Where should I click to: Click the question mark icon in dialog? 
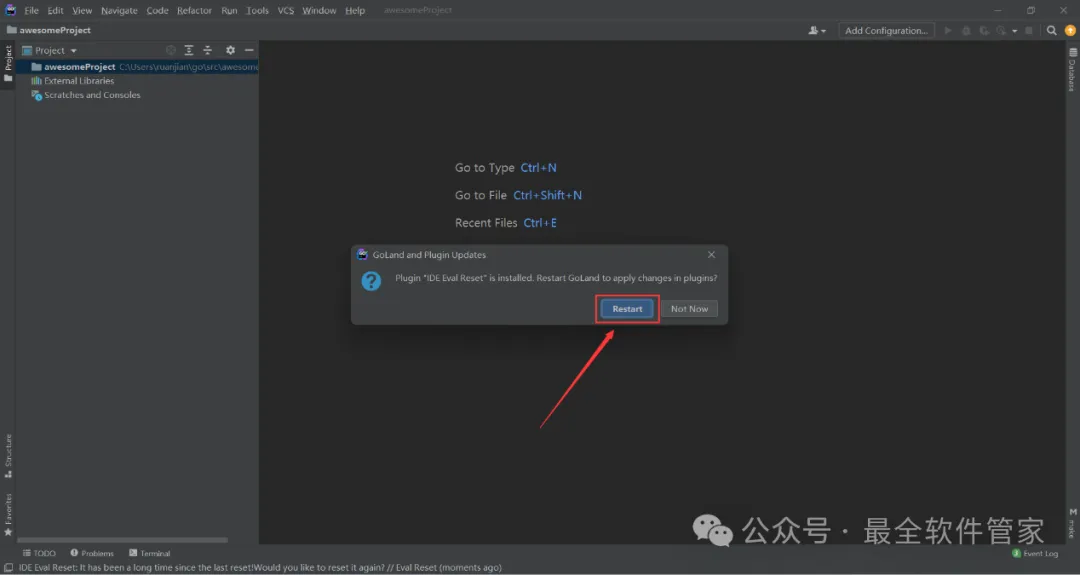[371, 281]
